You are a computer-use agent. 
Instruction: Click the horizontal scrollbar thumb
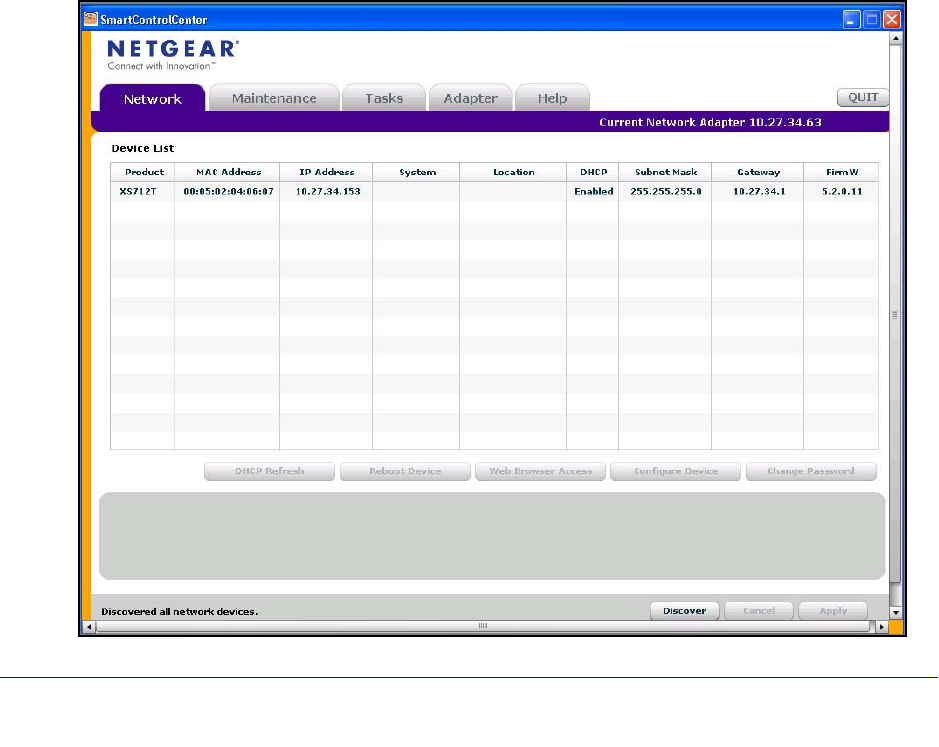coord(483,627)
